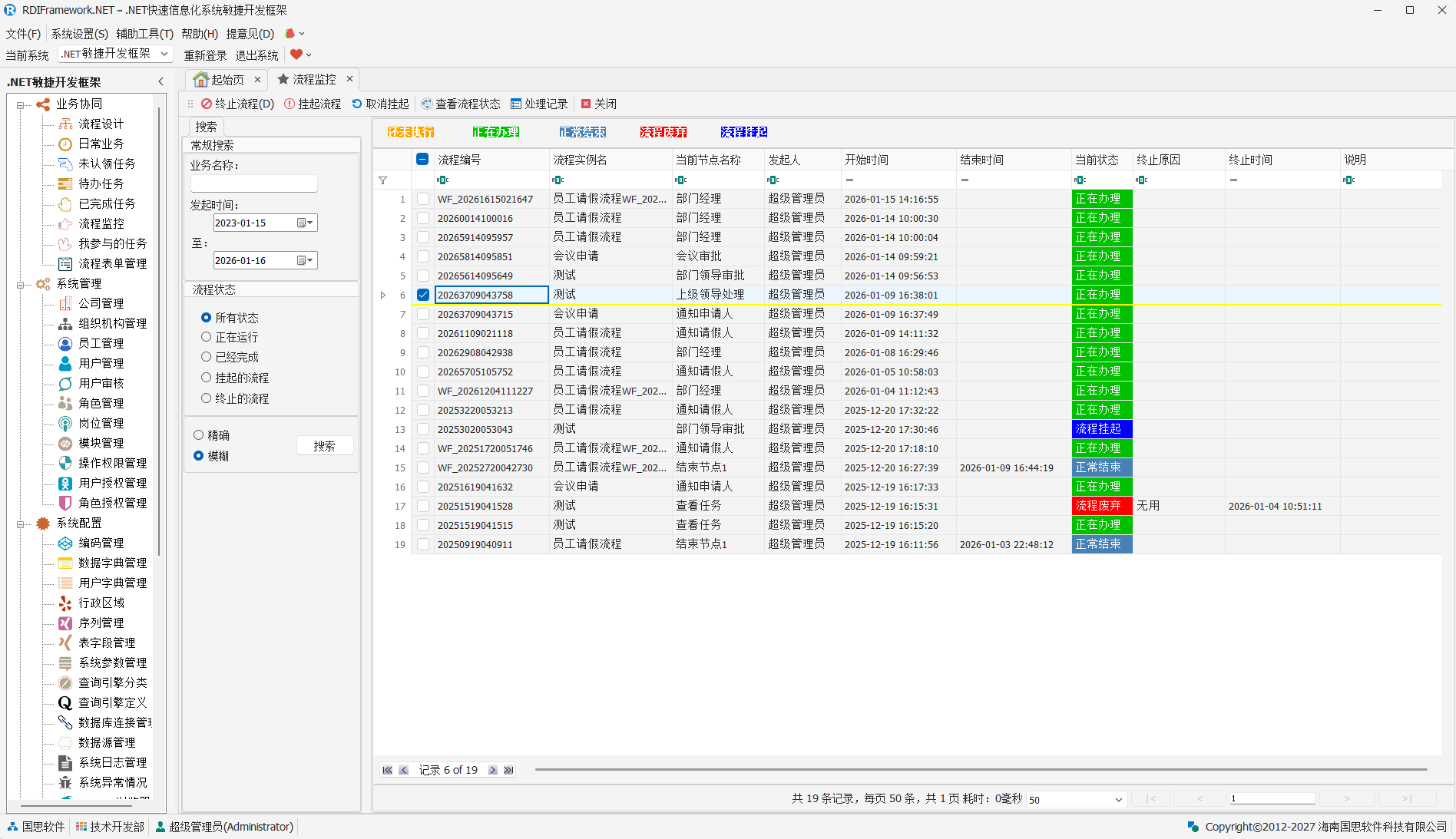Click the 业务名称 input field
This screenshot has height=839, width=1456.
(253, 183)
